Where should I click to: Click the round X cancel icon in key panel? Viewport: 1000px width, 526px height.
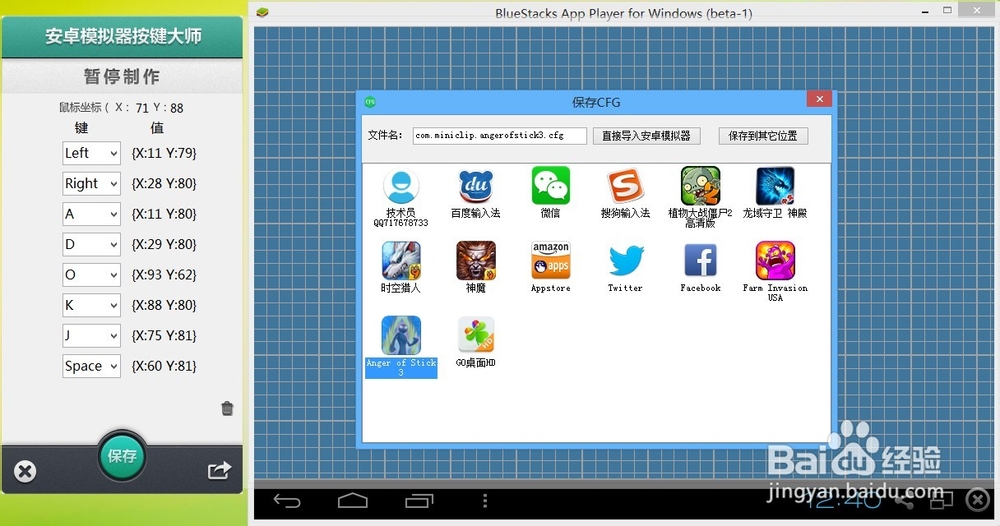tap(25, 471)
